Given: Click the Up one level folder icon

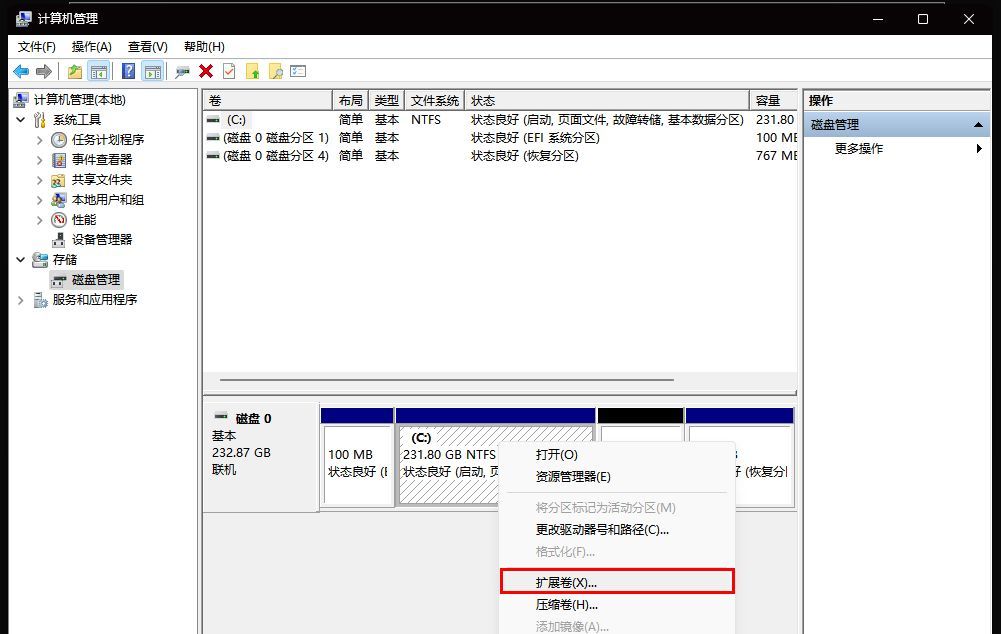Looking at the screenshot, I should 75,72.
